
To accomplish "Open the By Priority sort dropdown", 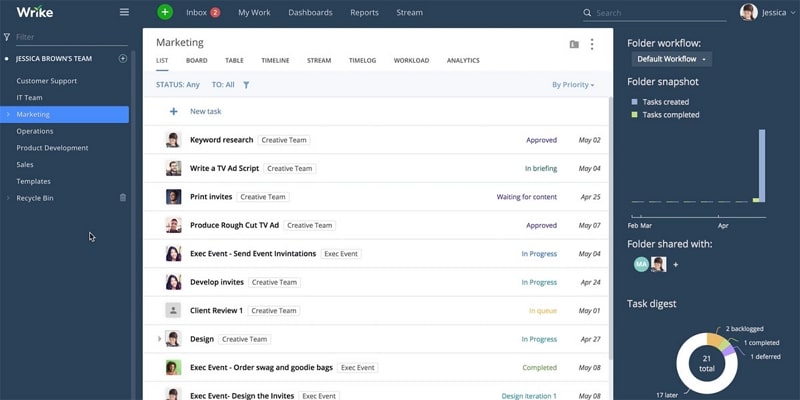I will point(573,85).
